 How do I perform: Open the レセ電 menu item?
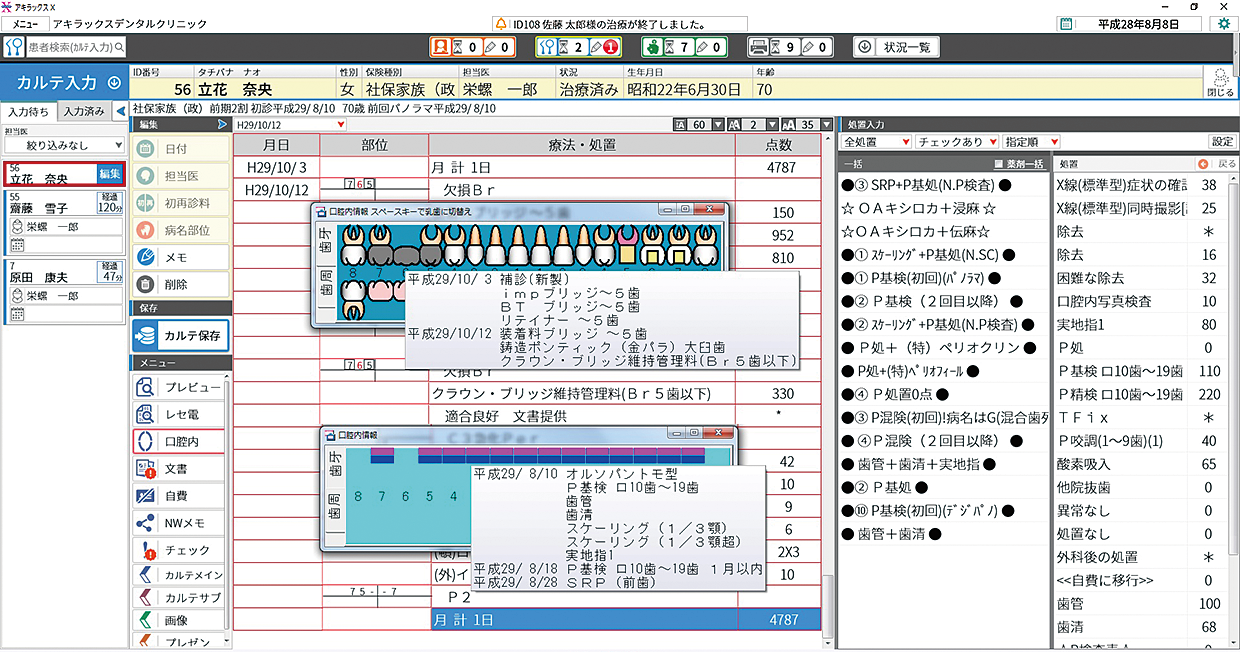(x=181, y=414)
